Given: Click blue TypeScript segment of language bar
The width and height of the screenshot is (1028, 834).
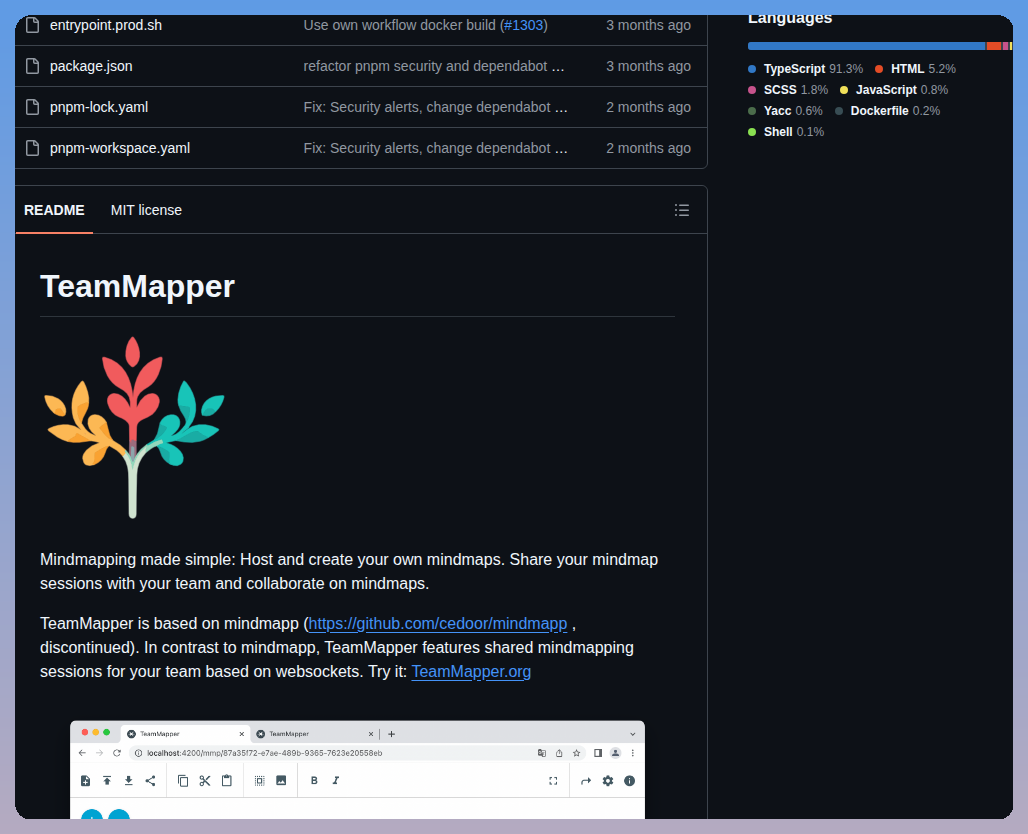Looking at the screenshot, I should point(867,46).
